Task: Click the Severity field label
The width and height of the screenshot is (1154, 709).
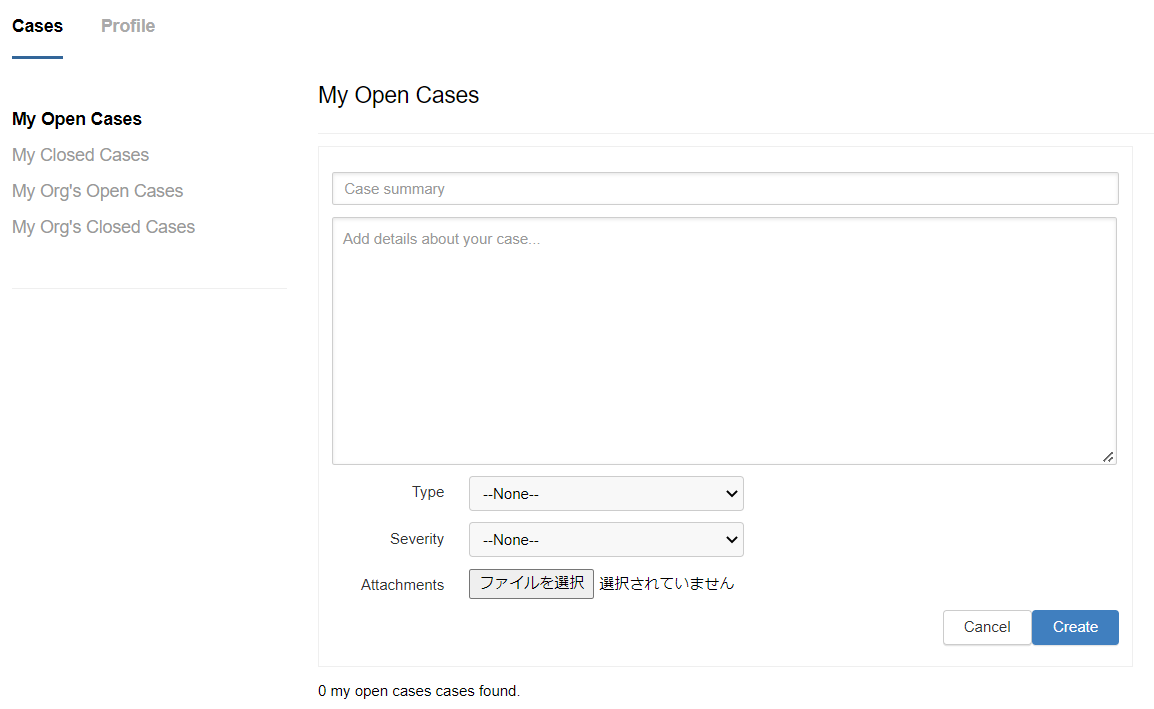Action: click(417, 539)
